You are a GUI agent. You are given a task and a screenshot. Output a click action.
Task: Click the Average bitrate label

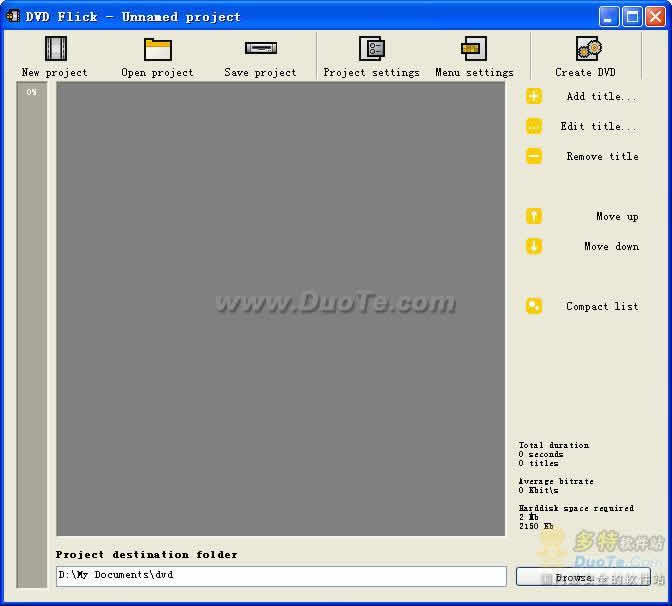pyautogui.click(x=556, y=481)
